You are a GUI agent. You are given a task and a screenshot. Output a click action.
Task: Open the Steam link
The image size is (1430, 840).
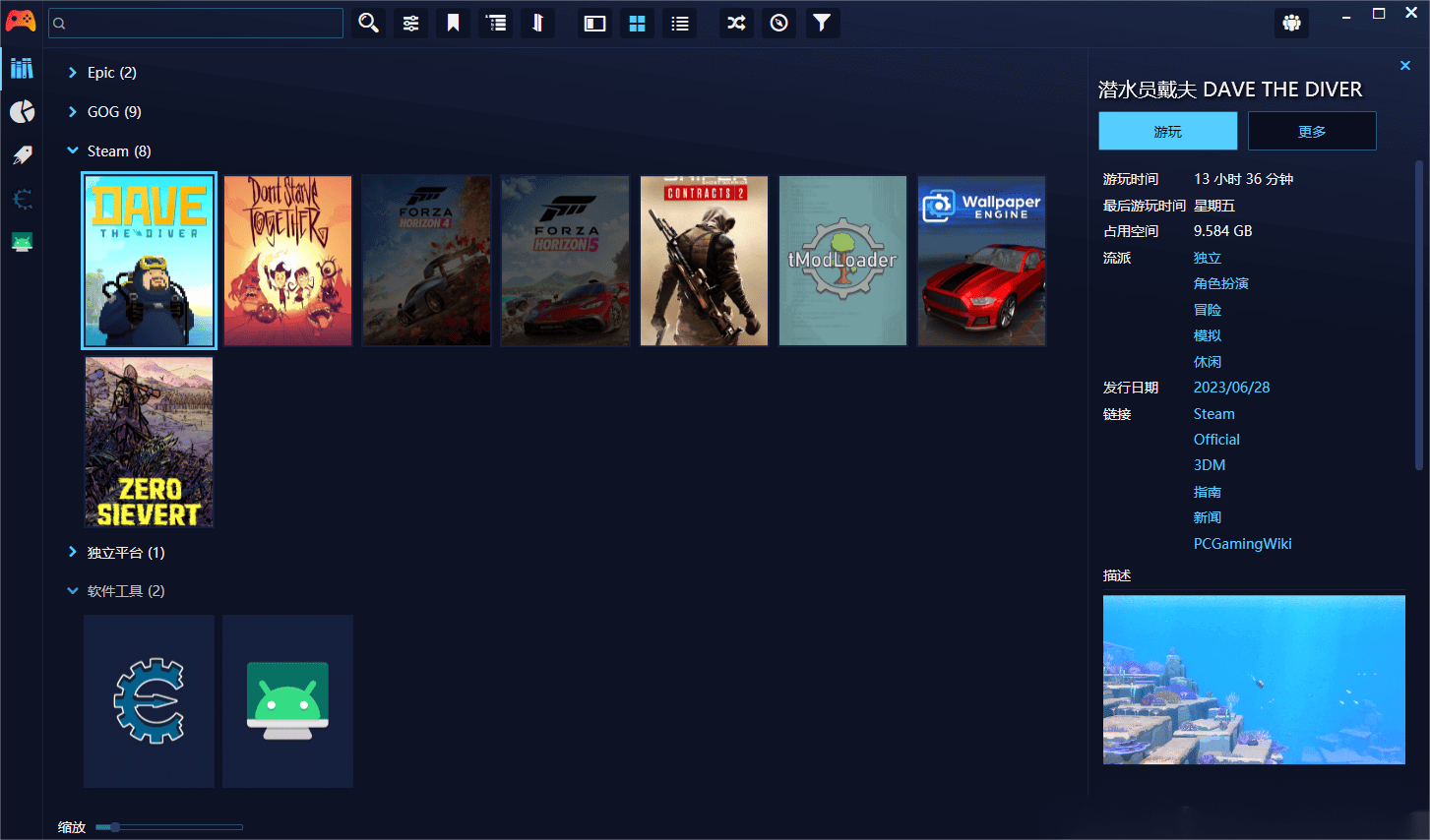pyautogui.click(x=1214, y=414)
